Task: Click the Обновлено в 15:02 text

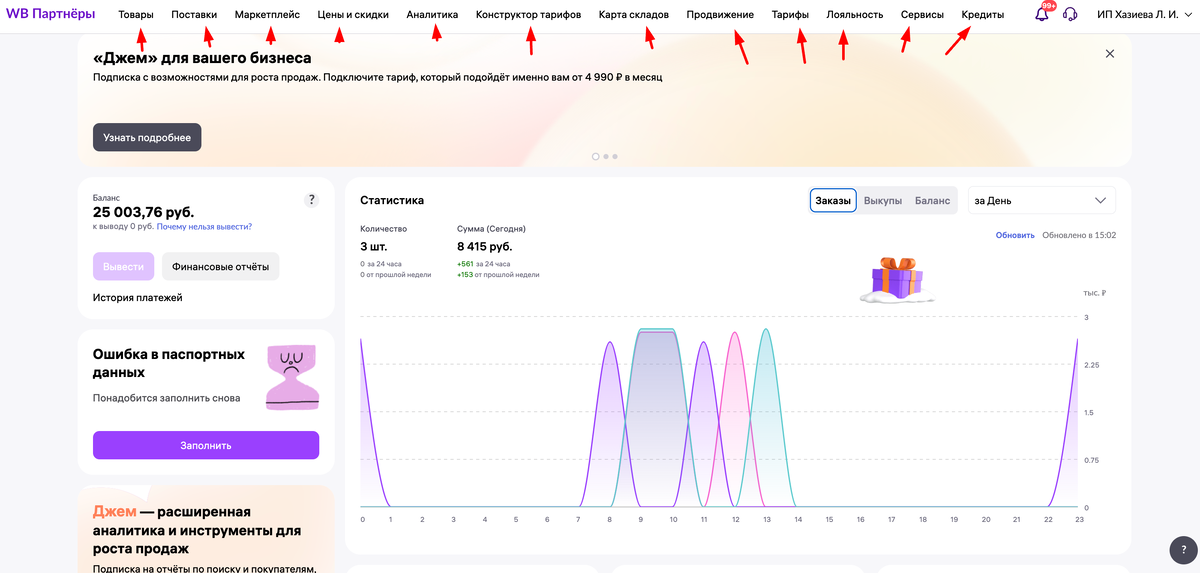Action: tap(1079, 235)
